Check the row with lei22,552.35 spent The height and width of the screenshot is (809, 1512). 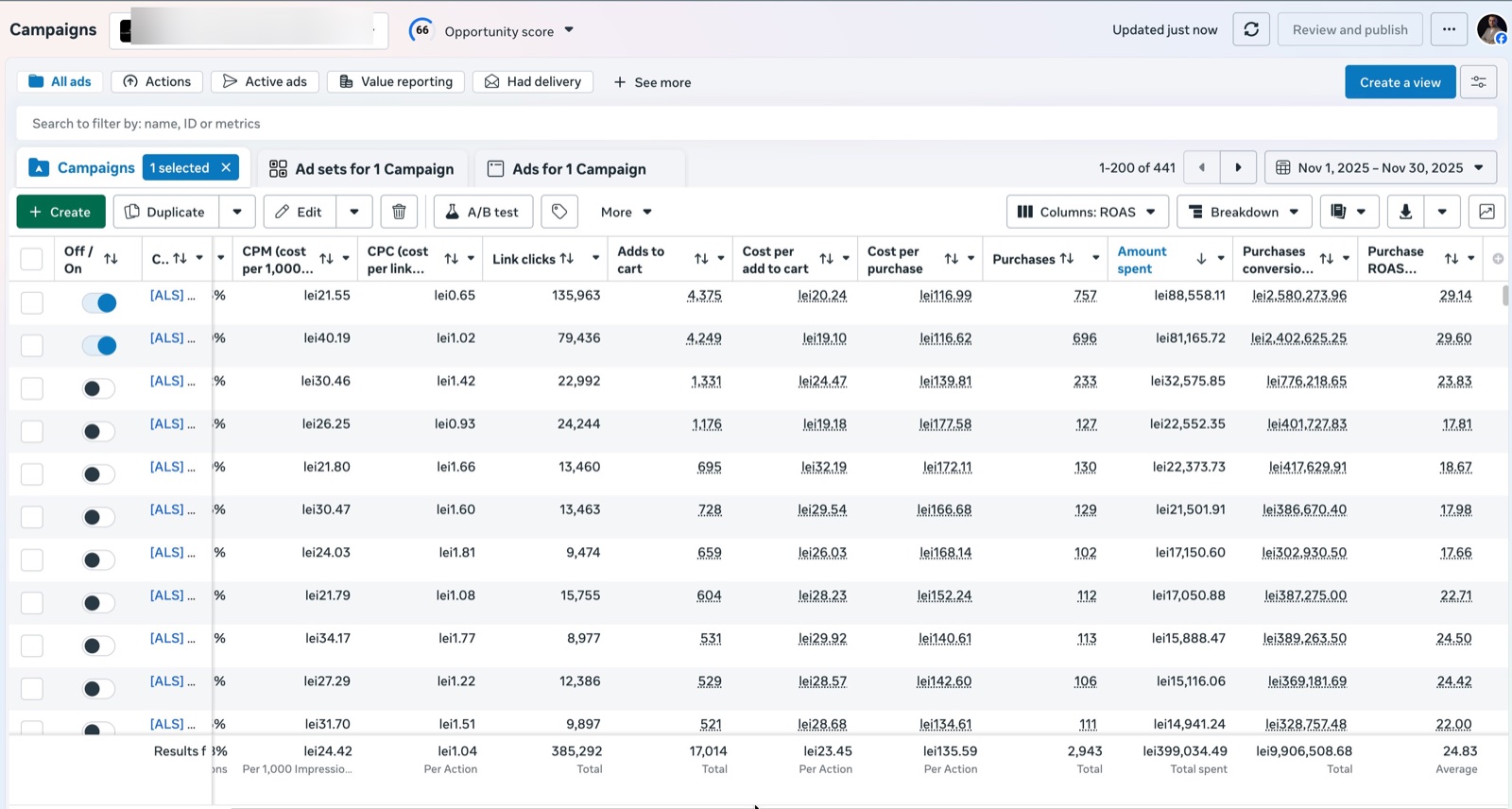pos(31,431)
